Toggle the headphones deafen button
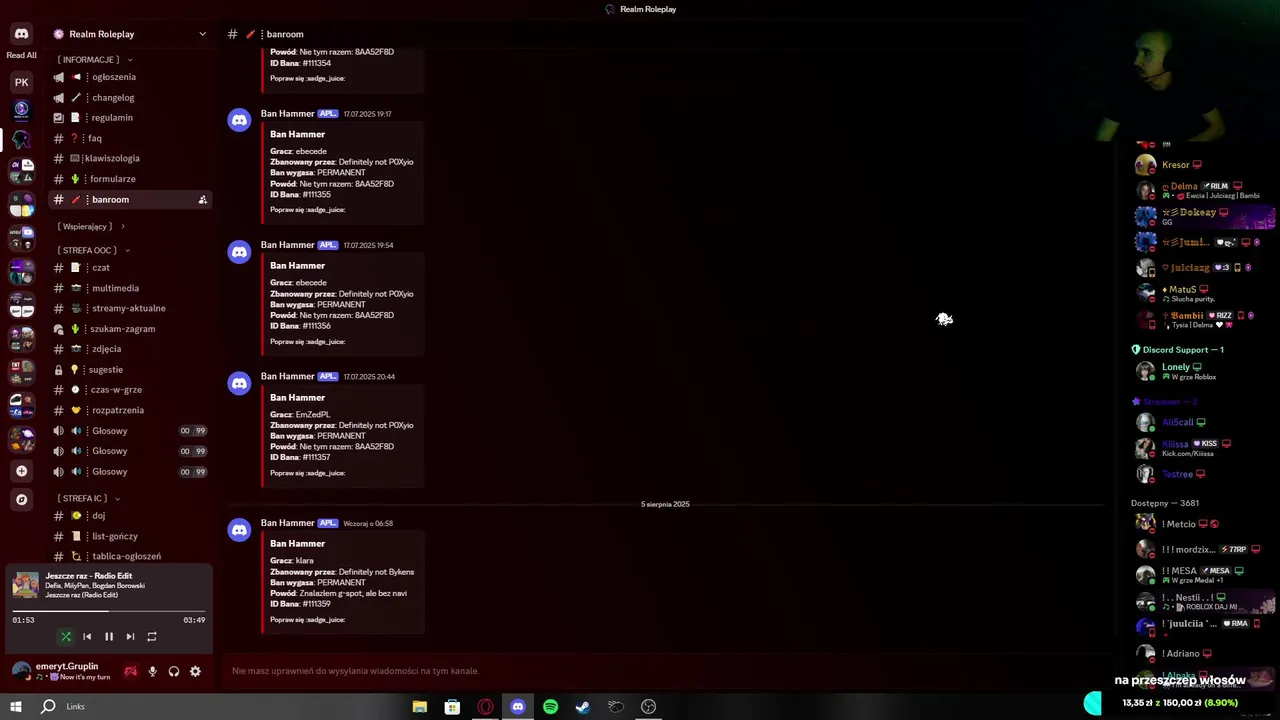Viewport: 1280px width, 720px height. tap(174, 672)
